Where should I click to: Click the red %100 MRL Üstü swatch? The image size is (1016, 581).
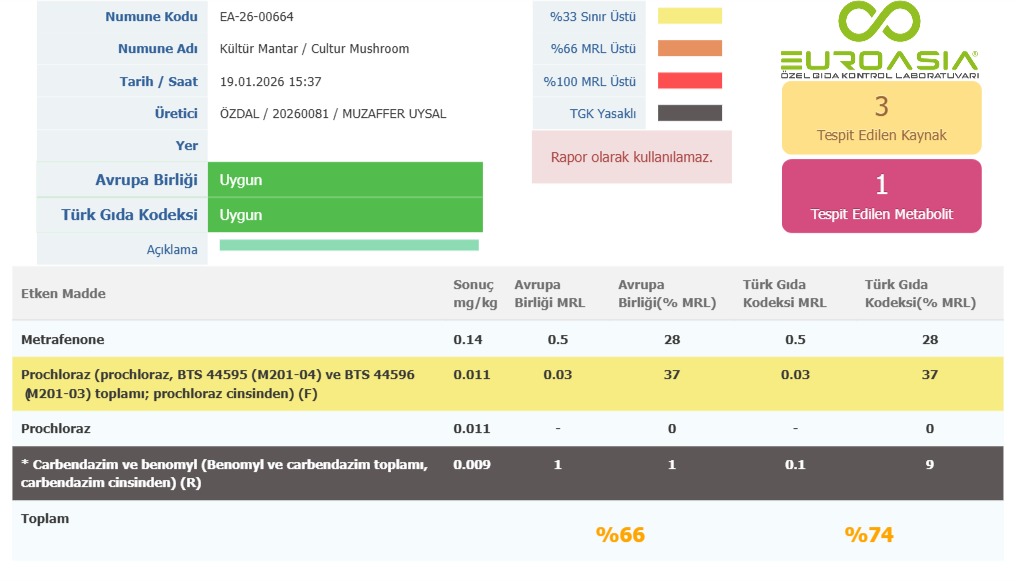pyautogui.click(x=689, y=81)
